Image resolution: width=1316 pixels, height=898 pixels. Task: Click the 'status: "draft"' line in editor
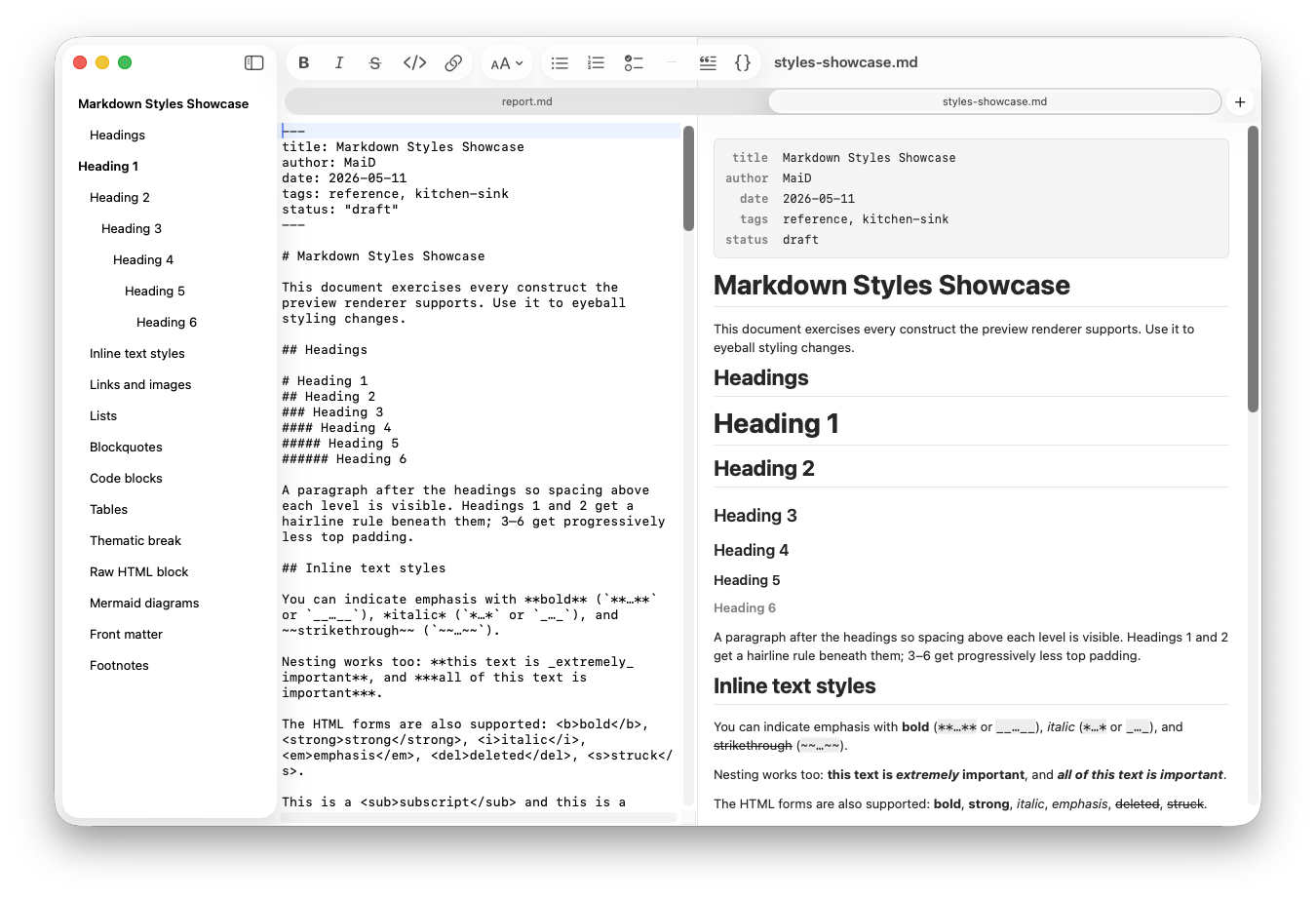(x=340, y=210)
